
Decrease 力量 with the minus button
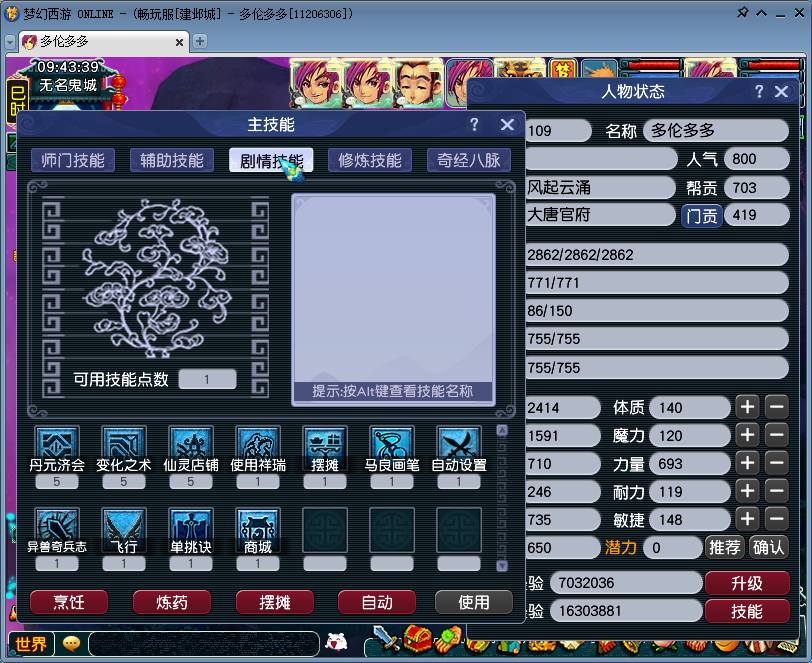point(776,463)
